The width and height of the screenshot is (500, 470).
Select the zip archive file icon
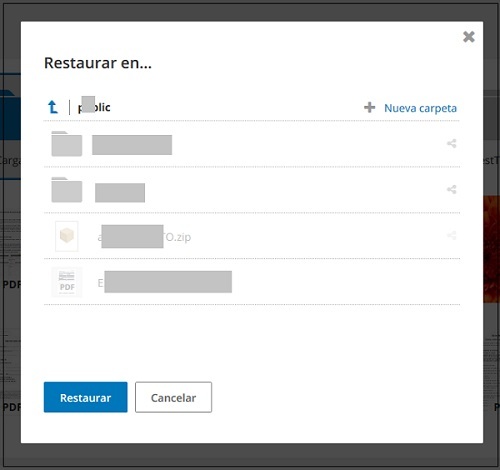pos(67,236)
